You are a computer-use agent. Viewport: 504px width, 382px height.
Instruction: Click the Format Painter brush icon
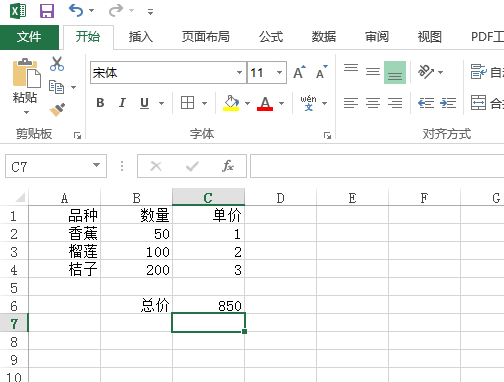click(x=57, y=110)
